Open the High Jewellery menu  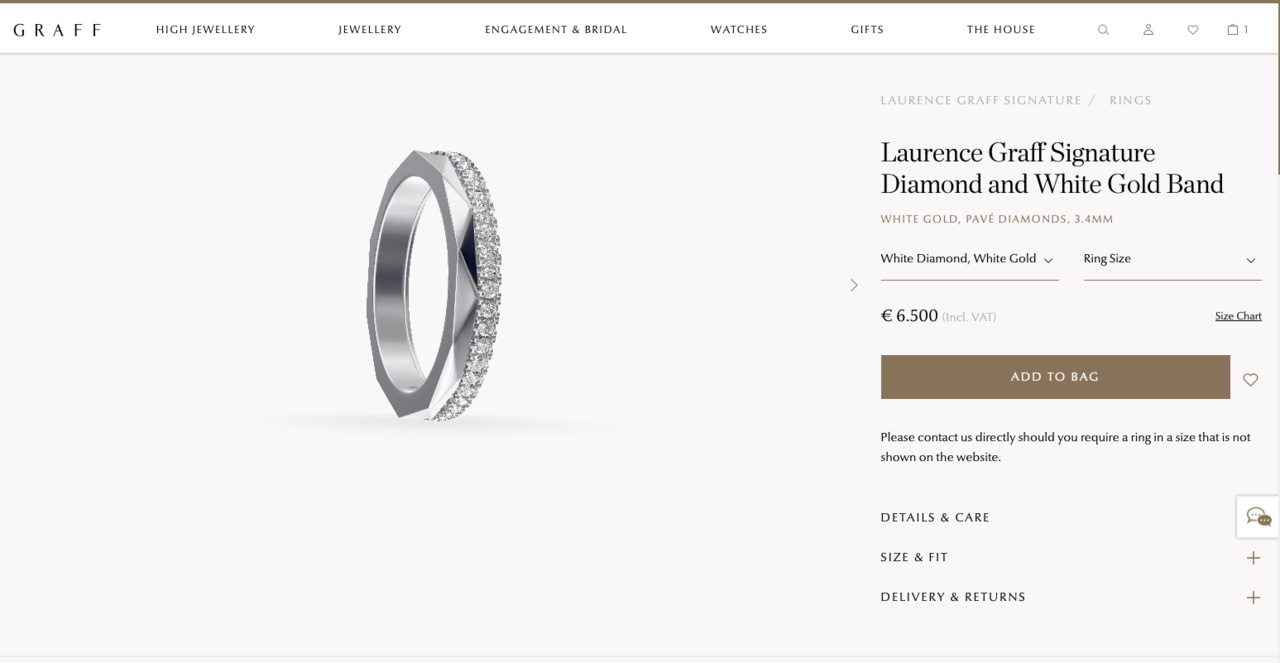pyautogui.click(x=205, y=30)
